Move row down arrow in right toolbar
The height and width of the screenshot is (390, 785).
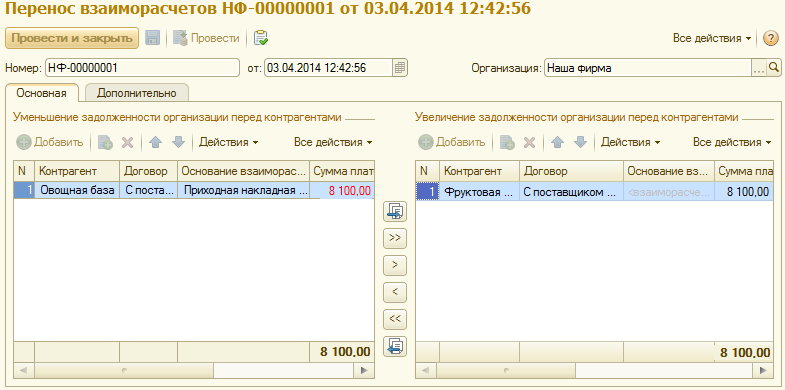[580, 143]
